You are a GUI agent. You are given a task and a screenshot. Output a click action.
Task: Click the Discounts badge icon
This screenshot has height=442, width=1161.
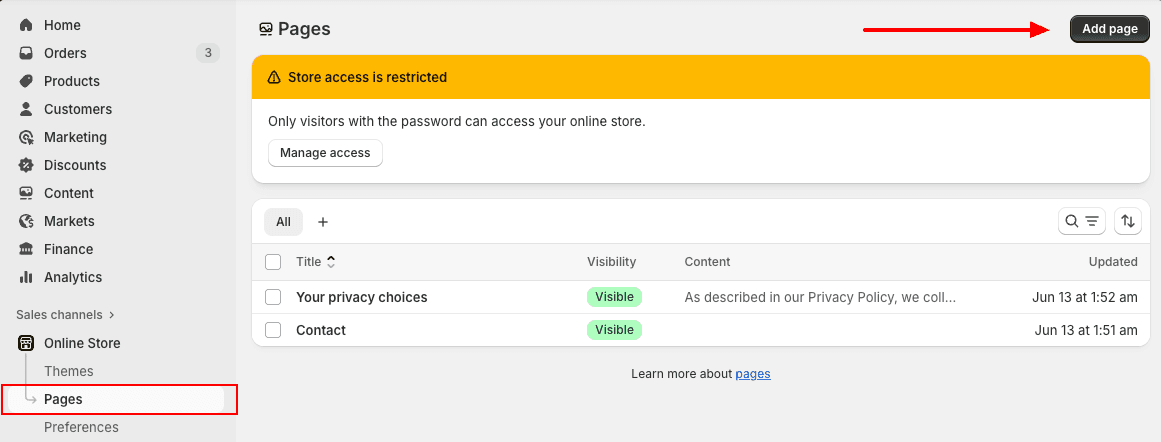point(26,165)
